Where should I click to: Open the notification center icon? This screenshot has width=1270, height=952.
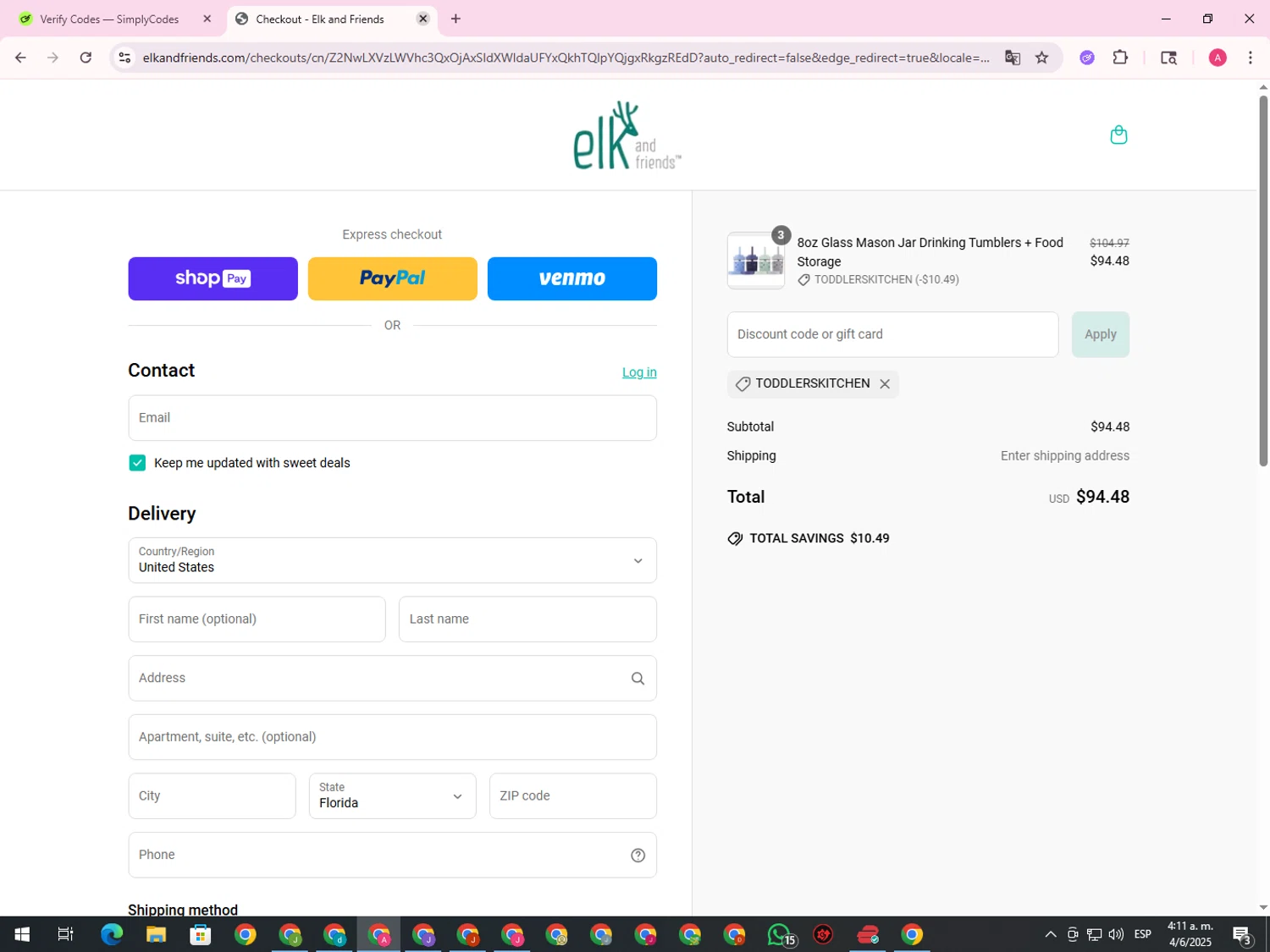pos(1242,935)
